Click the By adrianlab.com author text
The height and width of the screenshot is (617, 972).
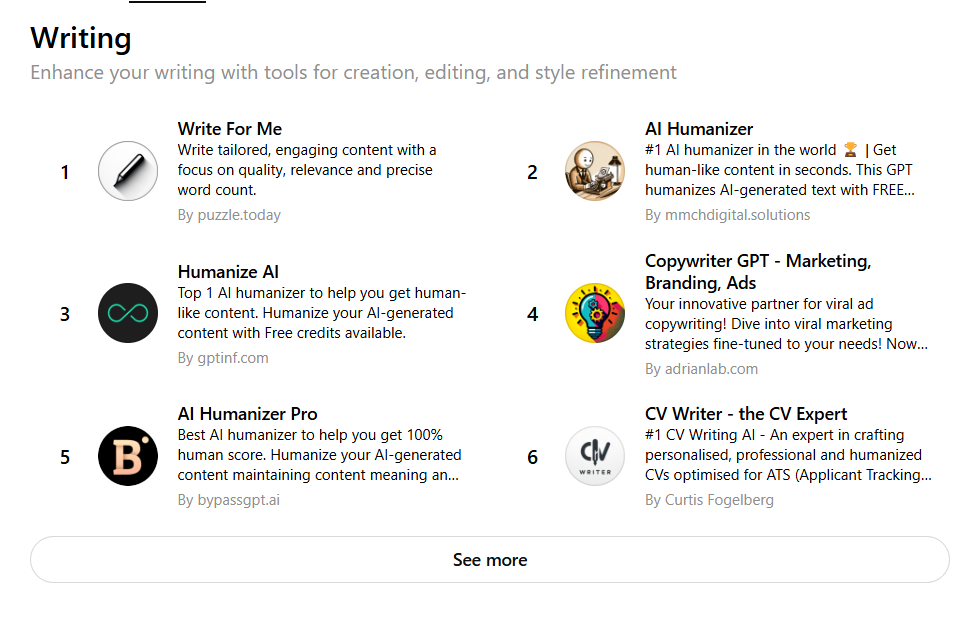(x=701, y=369)
